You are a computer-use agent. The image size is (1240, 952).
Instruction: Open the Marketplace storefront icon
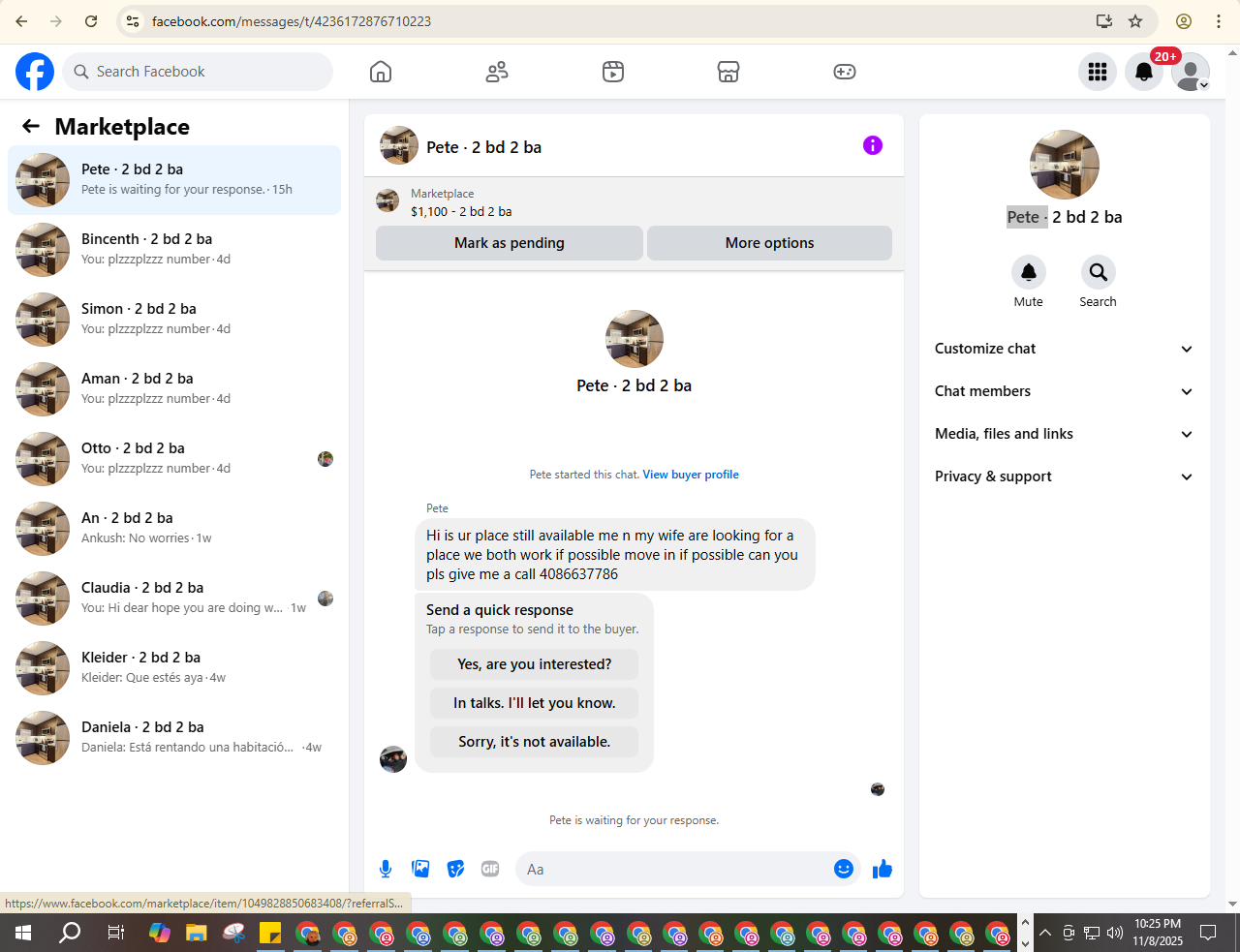[x=728, y=72]
